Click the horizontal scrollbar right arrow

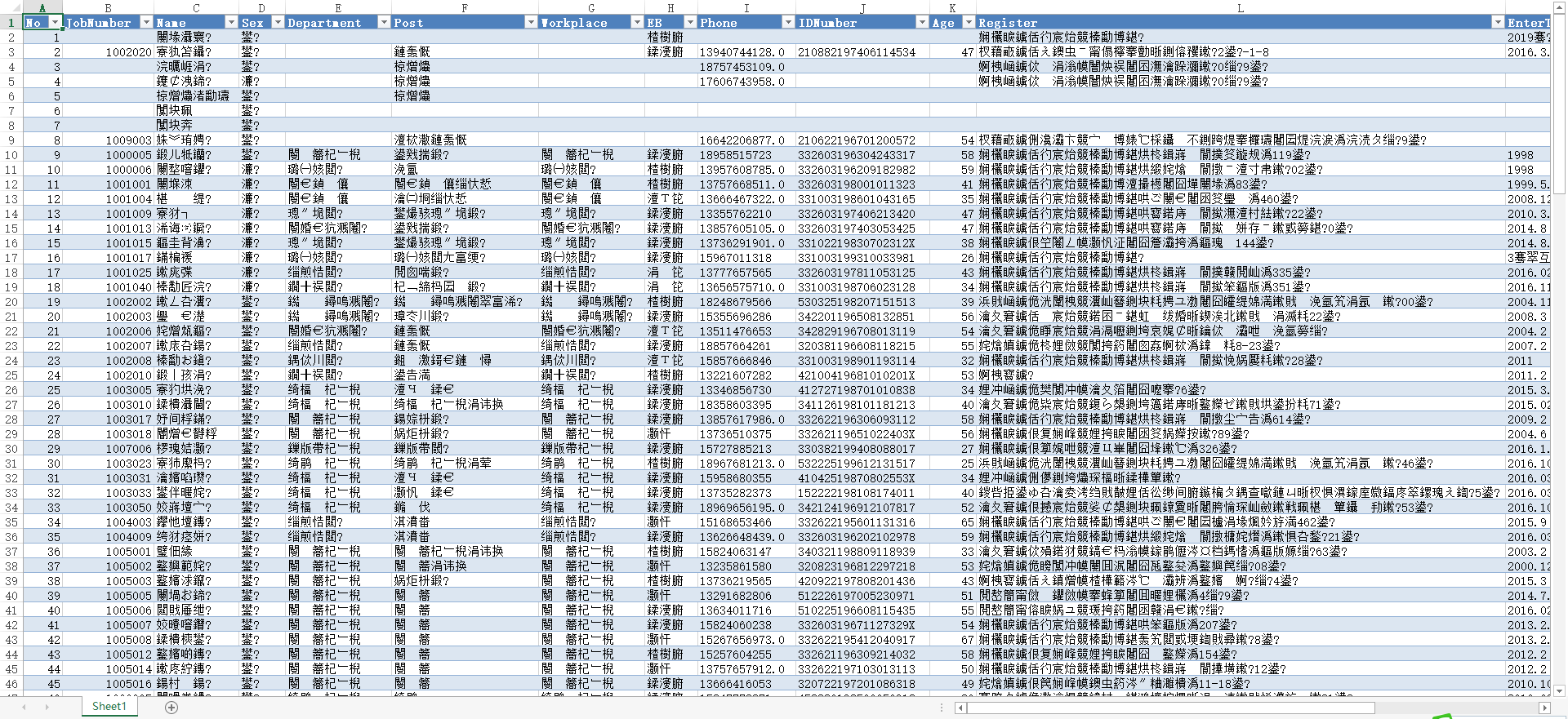pyautogui.click(x=1544, y=708)
